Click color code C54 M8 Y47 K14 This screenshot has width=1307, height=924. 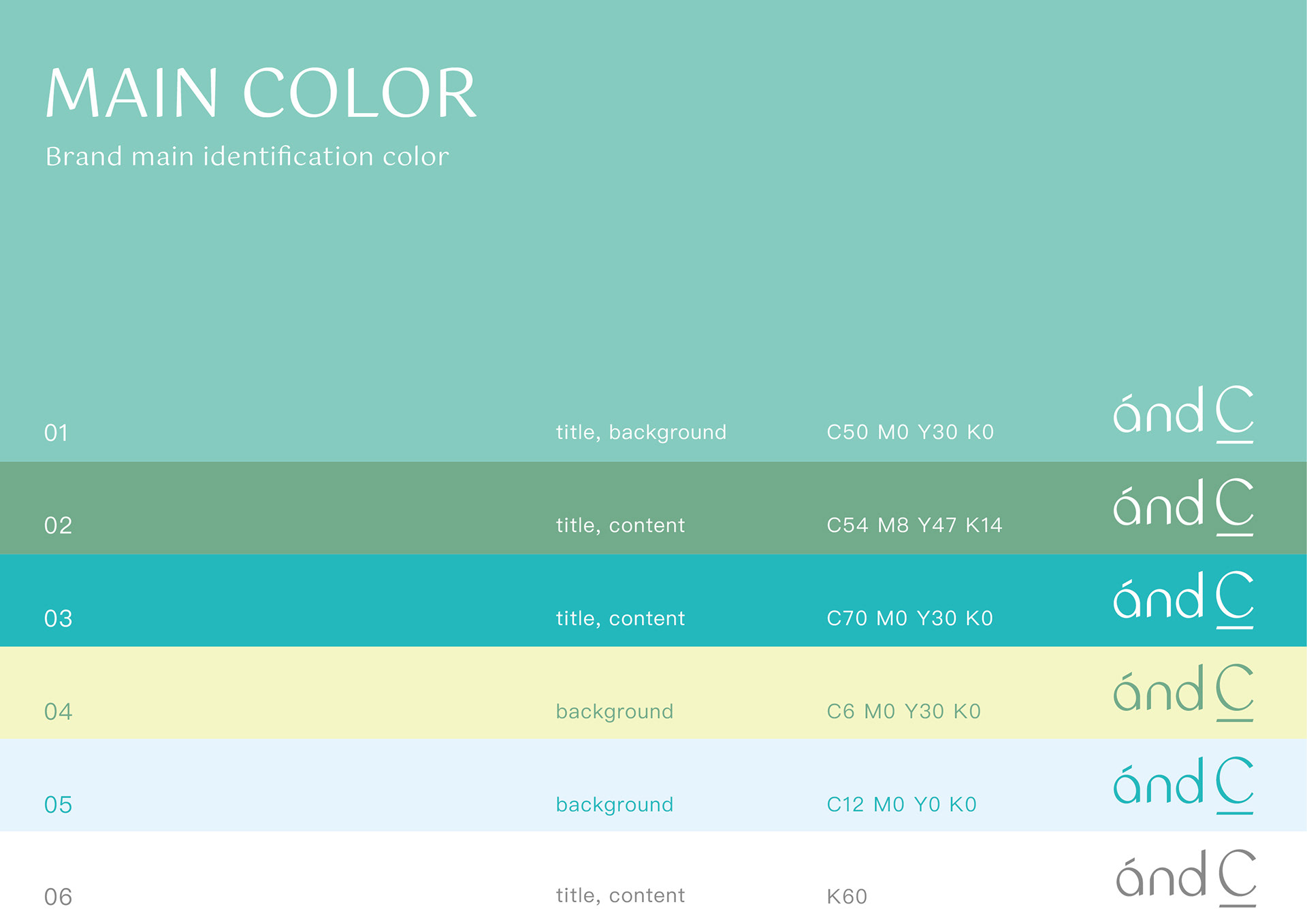[914, 525]
